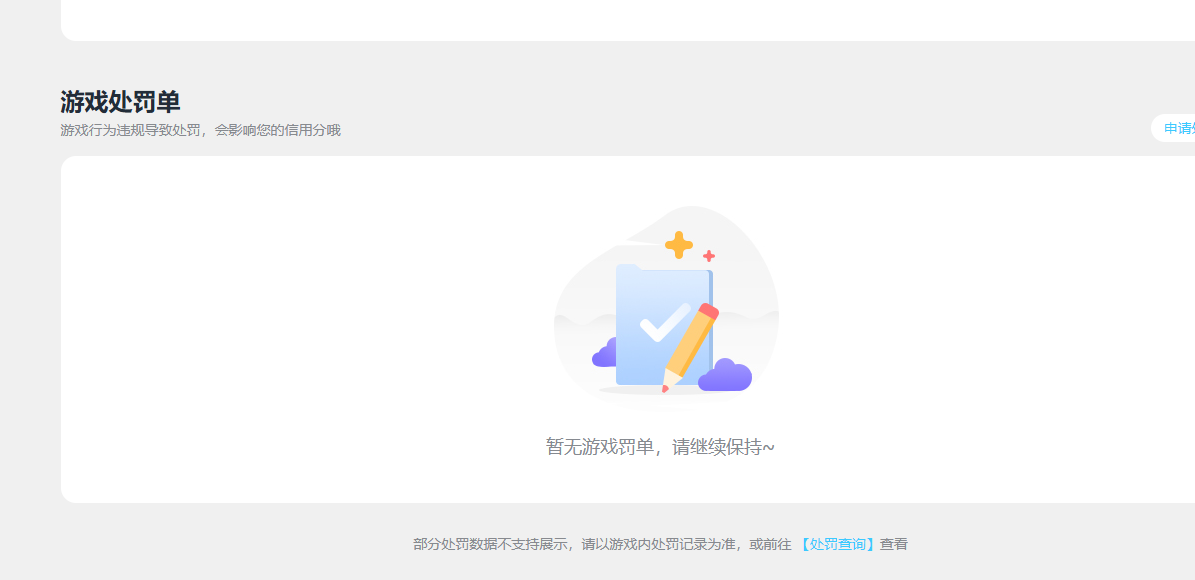Click the 申请 button beside the penalty heading
Viewport: 1195px width, 580px height.
[1174, 129]
